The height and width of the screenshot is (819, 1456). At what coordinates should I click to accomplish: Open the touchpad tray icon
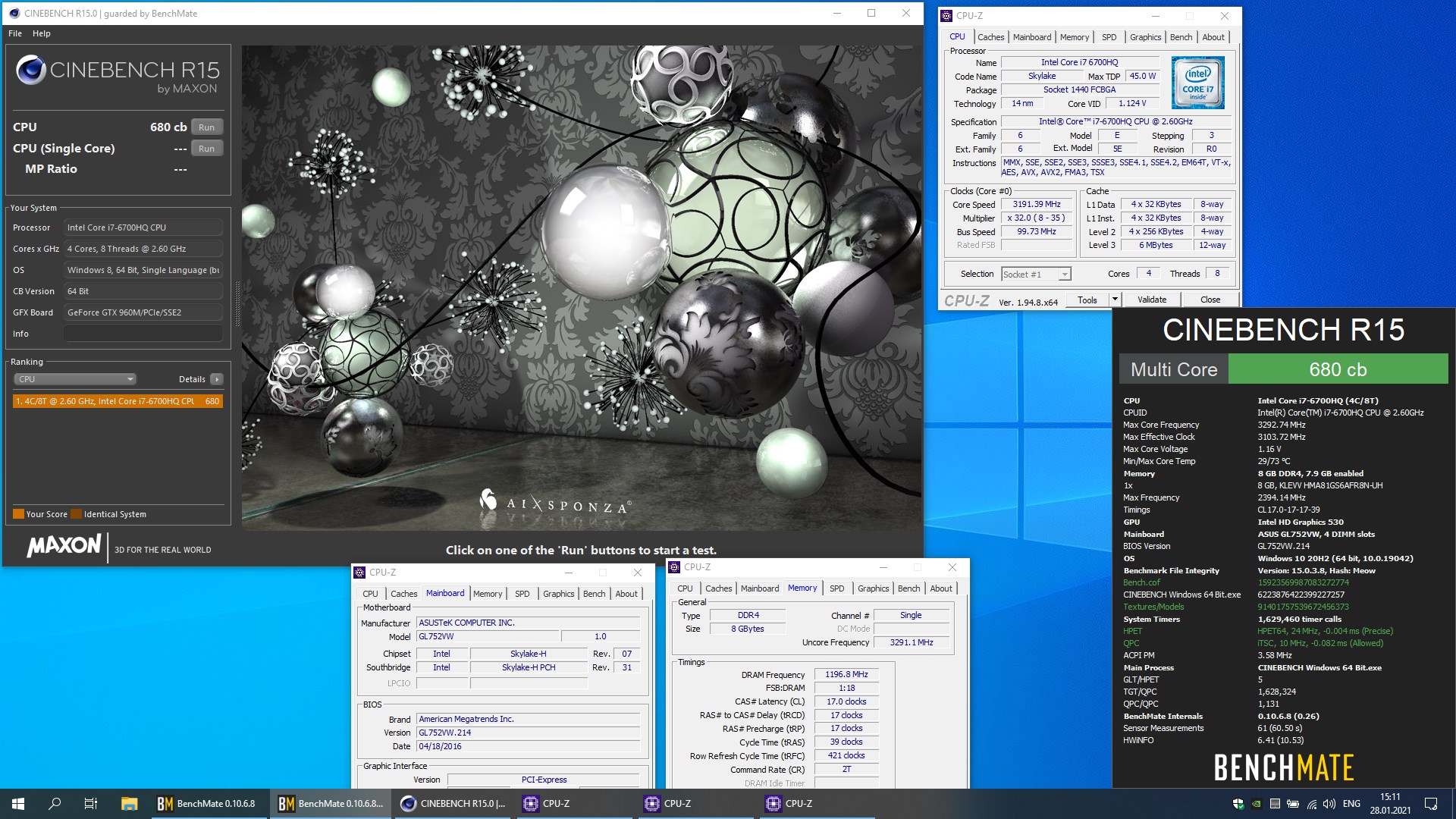[1275, 804]
